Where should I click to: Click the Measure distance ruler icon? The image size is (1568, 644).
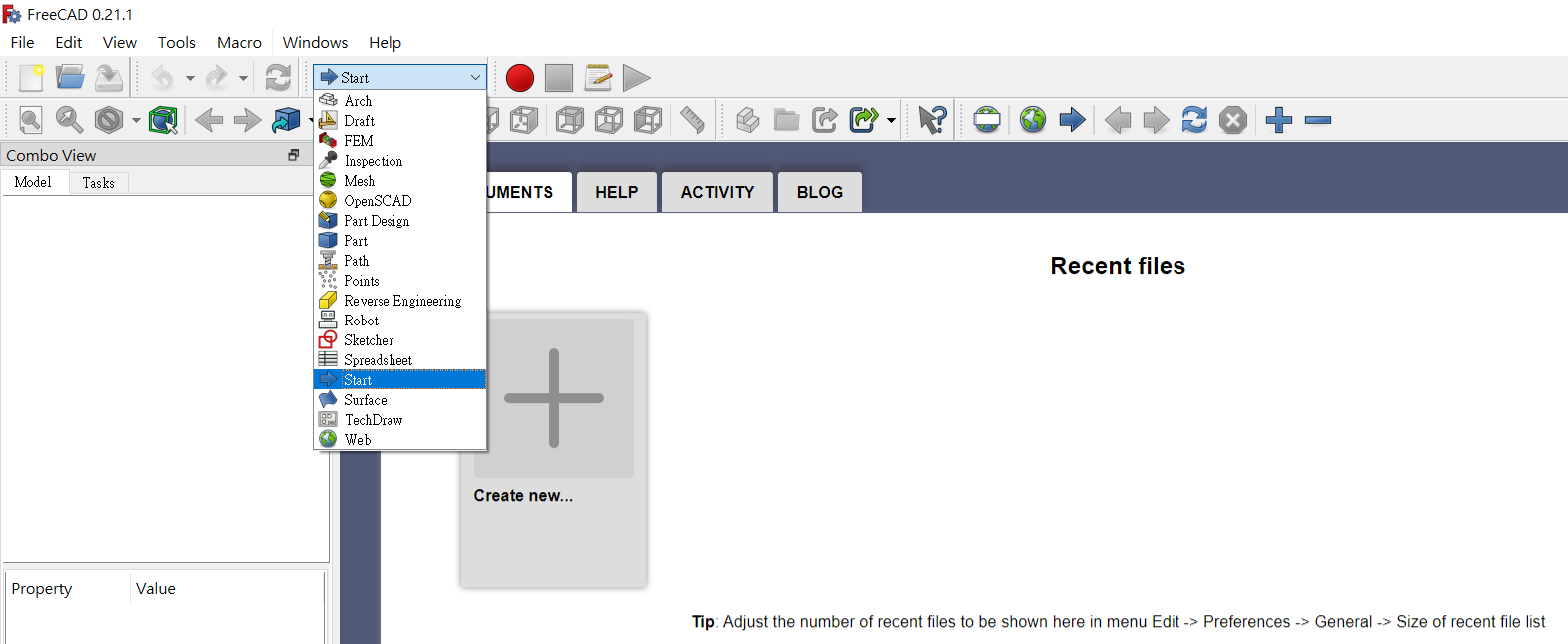coord(692,120)
